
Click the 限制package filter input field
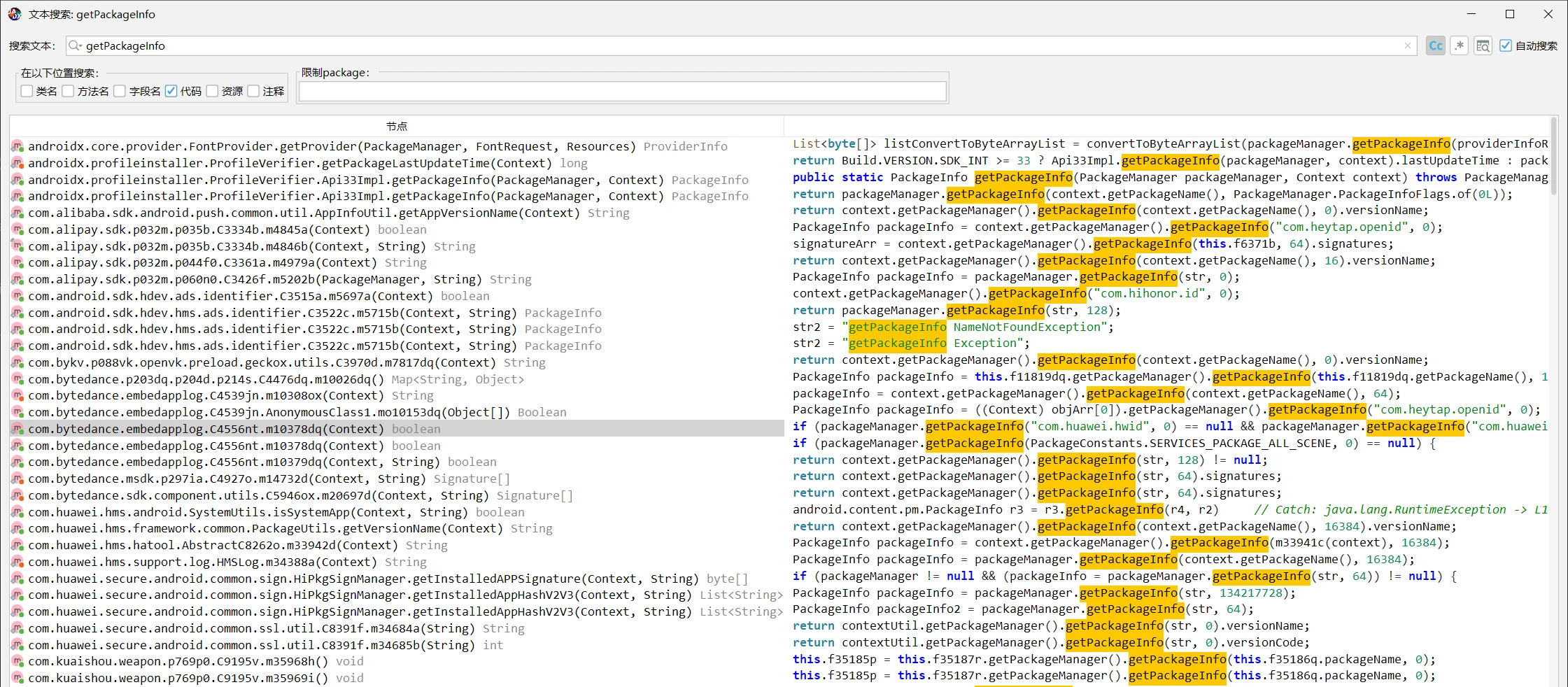pyautogui.click(x=623, y=92)
